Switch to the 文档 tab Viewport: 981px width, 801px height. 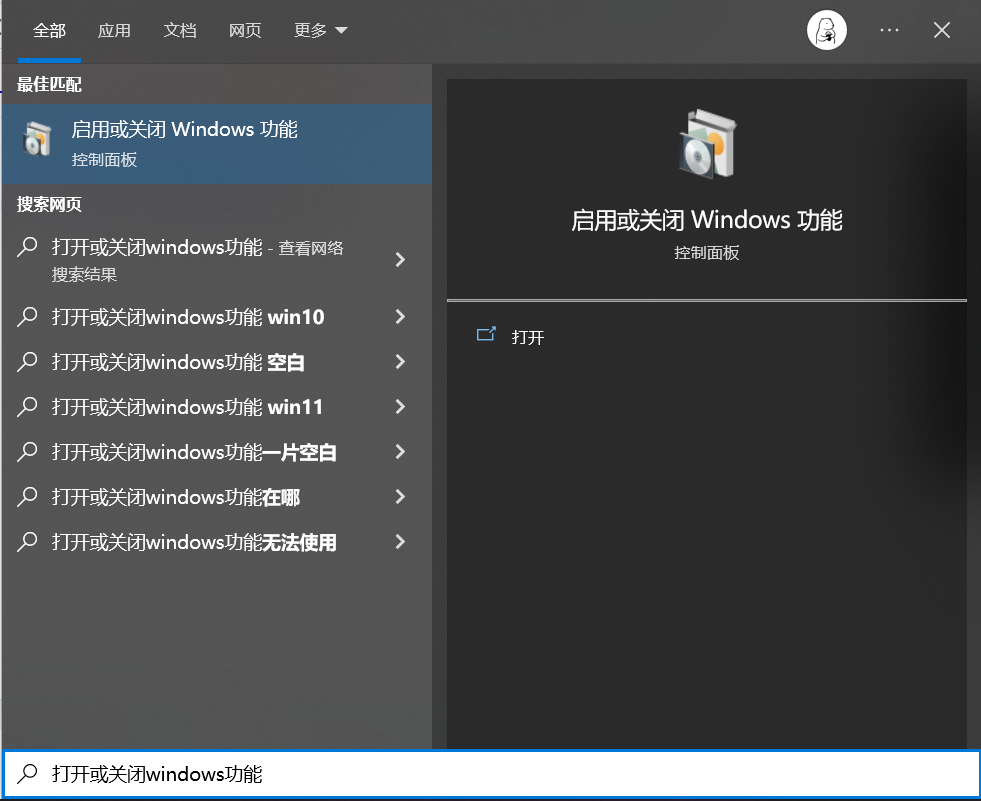180,31
